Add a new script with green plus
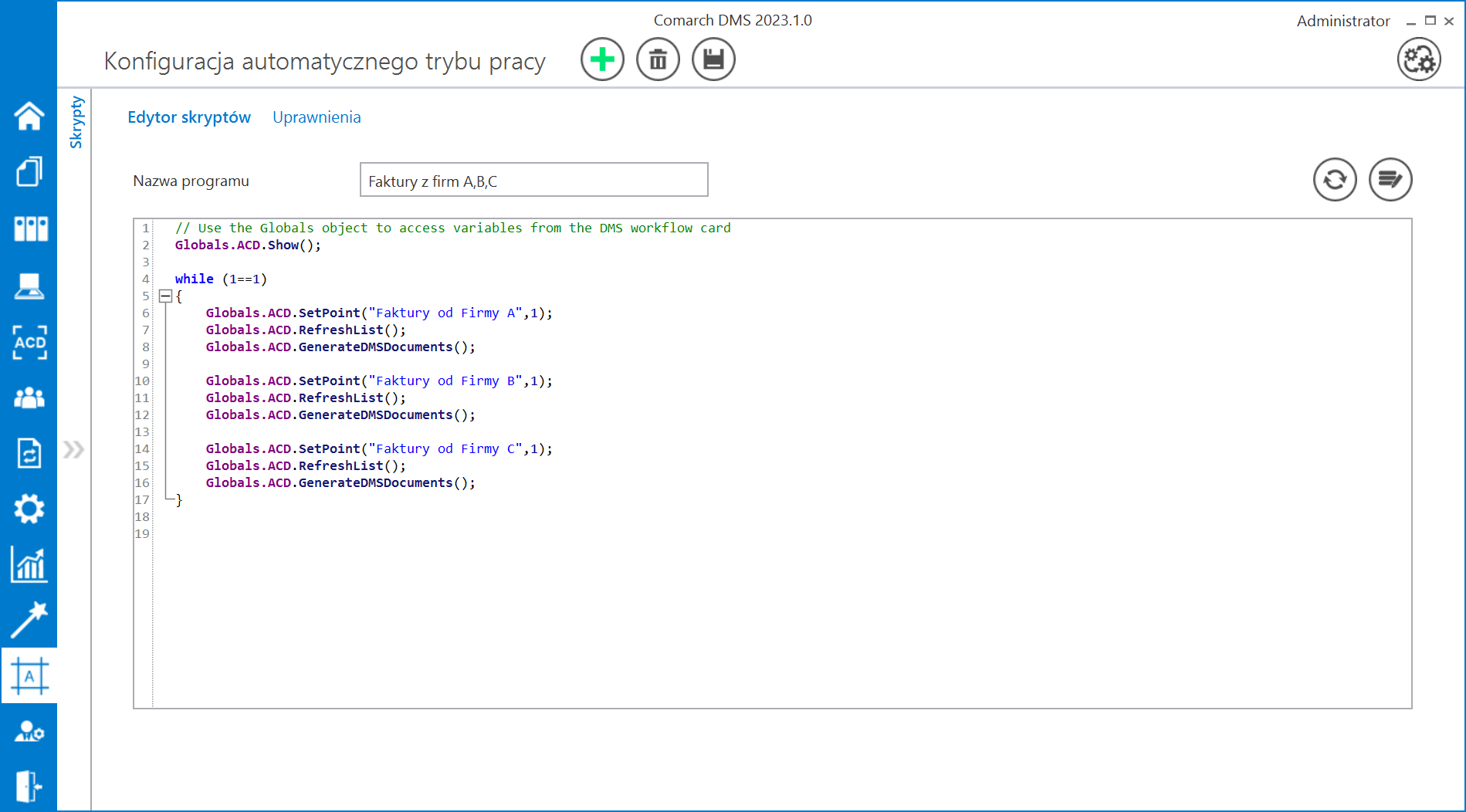 click(602, 59)
